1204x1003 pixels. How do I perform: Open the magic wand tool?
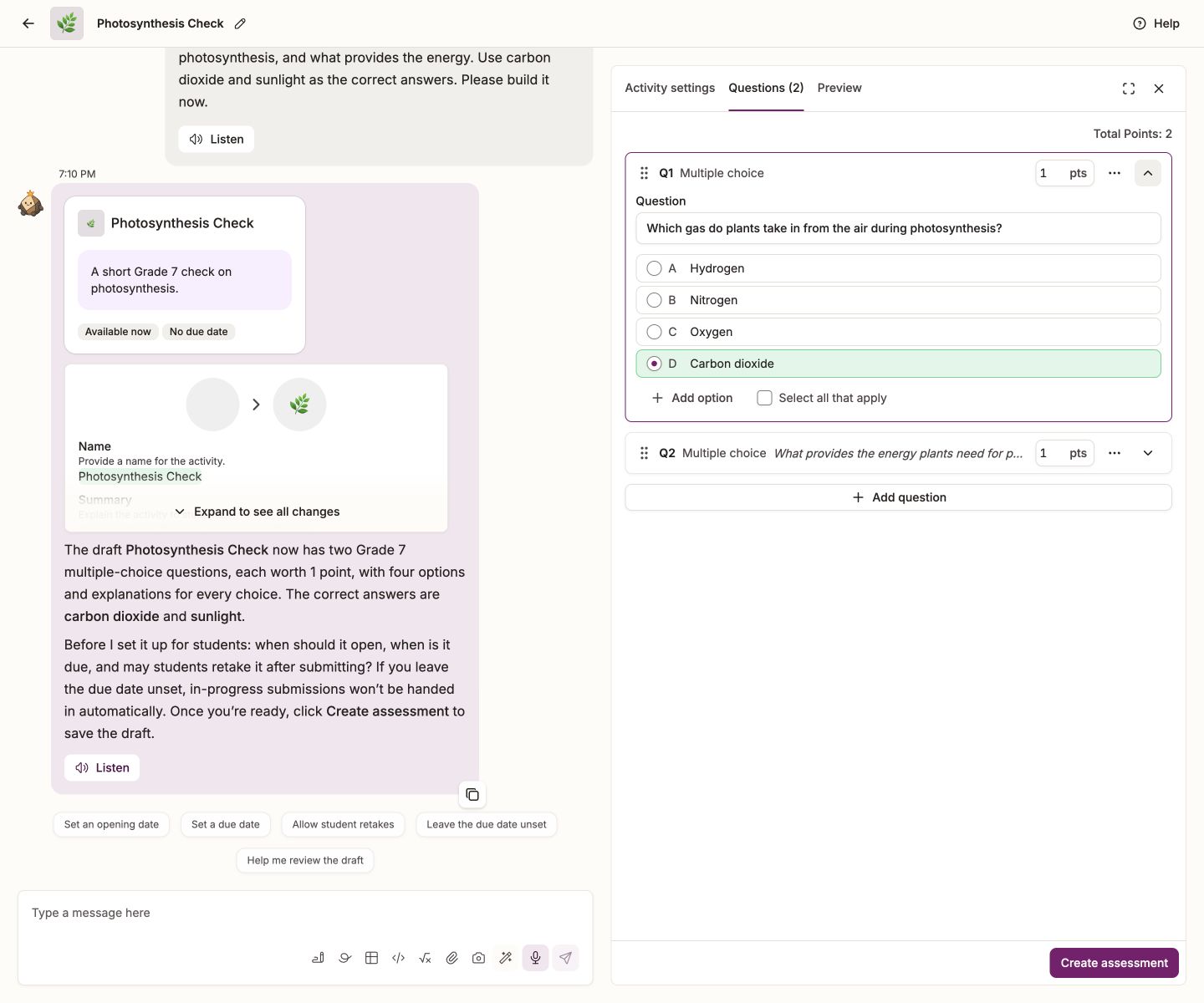505,958
